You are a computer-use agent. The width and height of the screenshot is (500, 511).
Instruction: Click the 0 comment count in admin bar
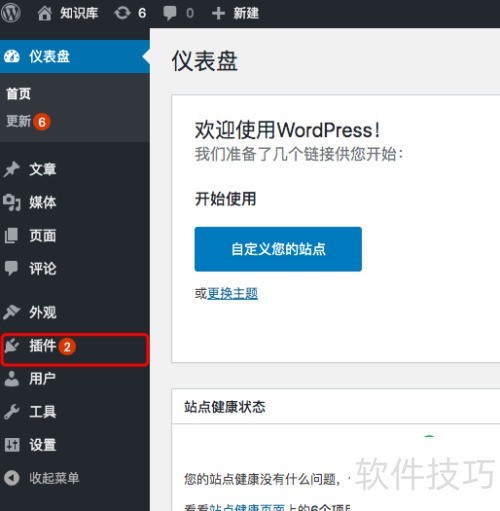(x=190, y=13)
